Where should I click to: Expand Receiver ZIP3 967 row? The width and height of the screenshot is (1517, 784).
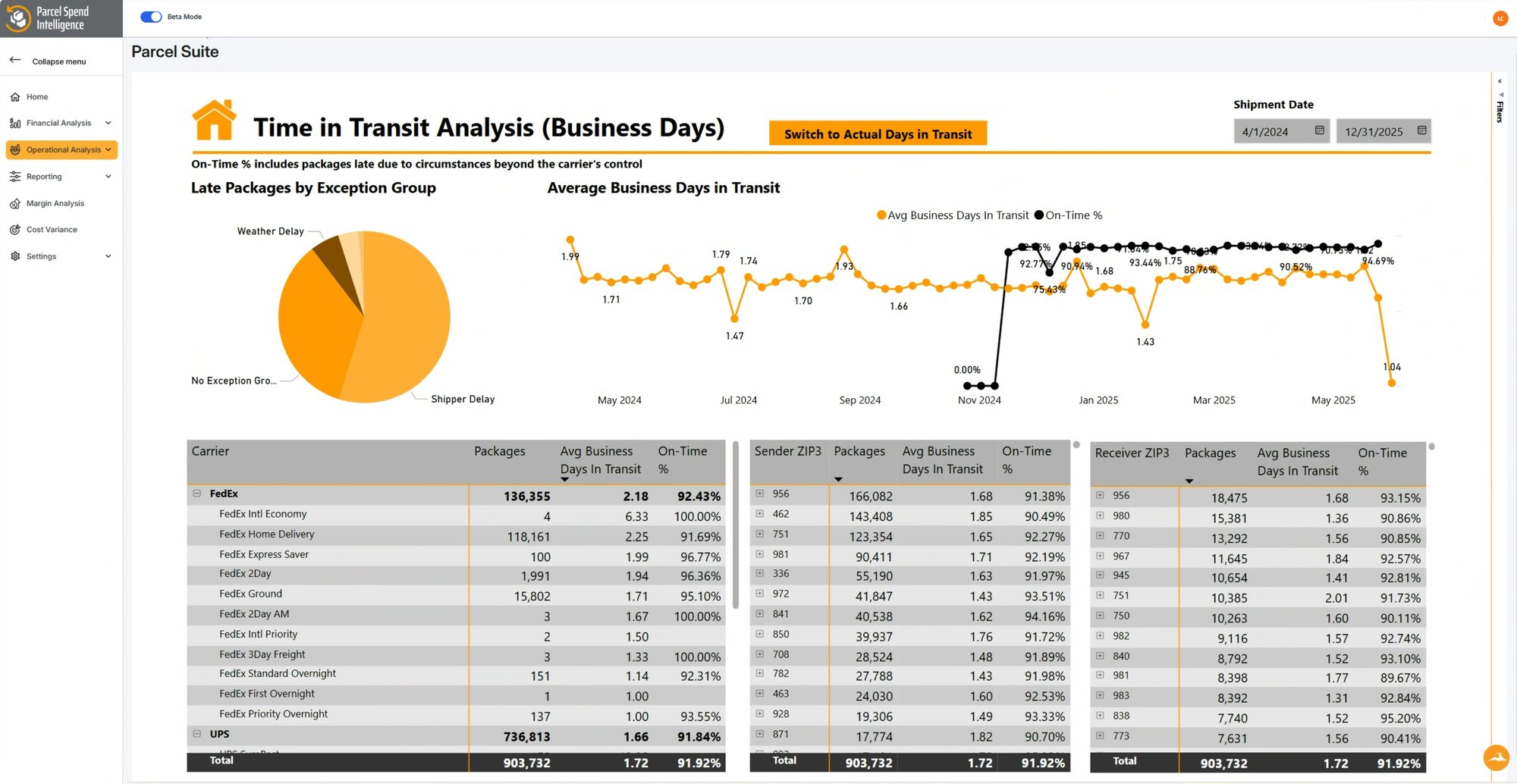1100,556
